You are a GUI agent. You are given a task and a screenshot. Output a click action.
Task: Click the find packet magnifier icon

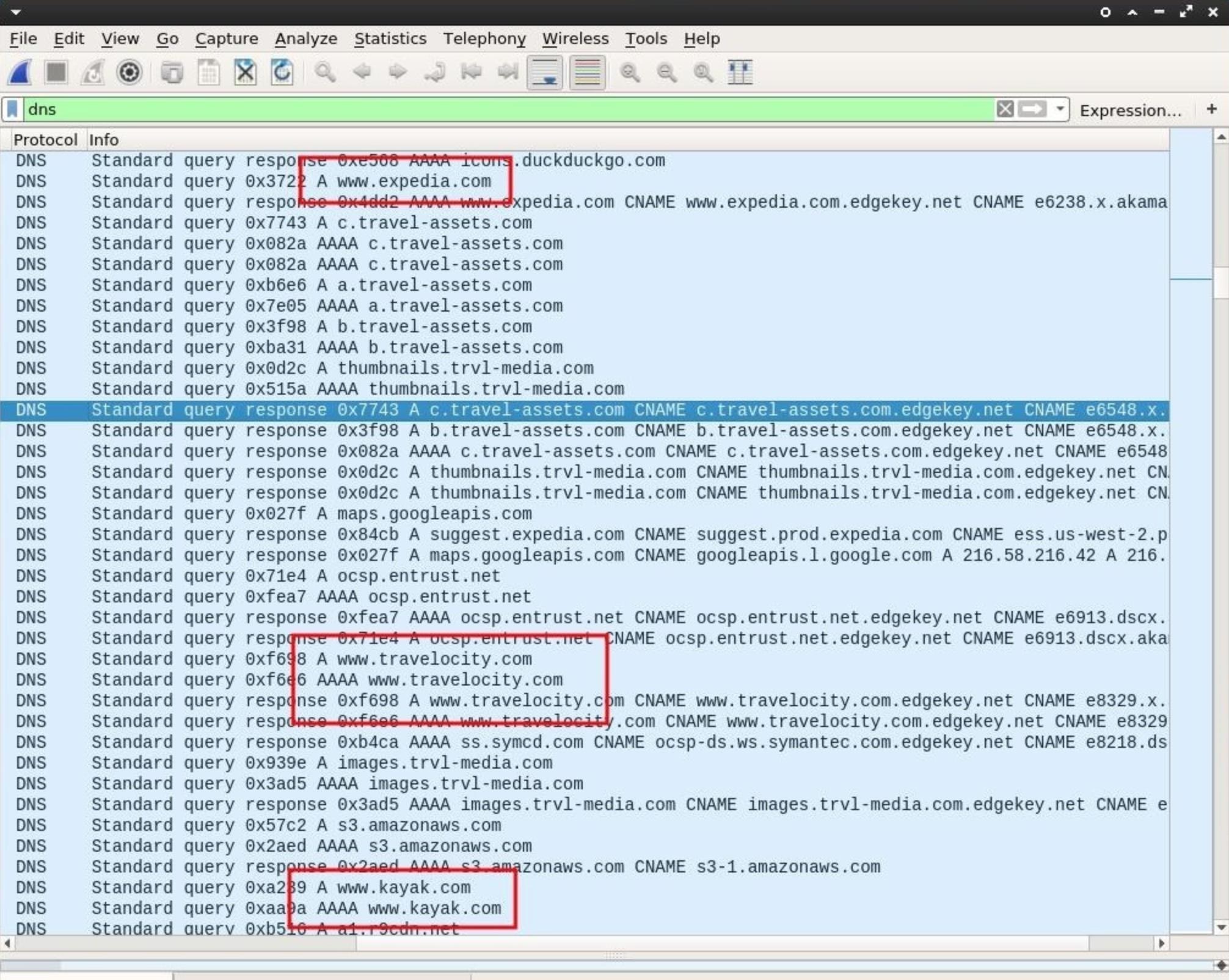click(x=324, y=73)
